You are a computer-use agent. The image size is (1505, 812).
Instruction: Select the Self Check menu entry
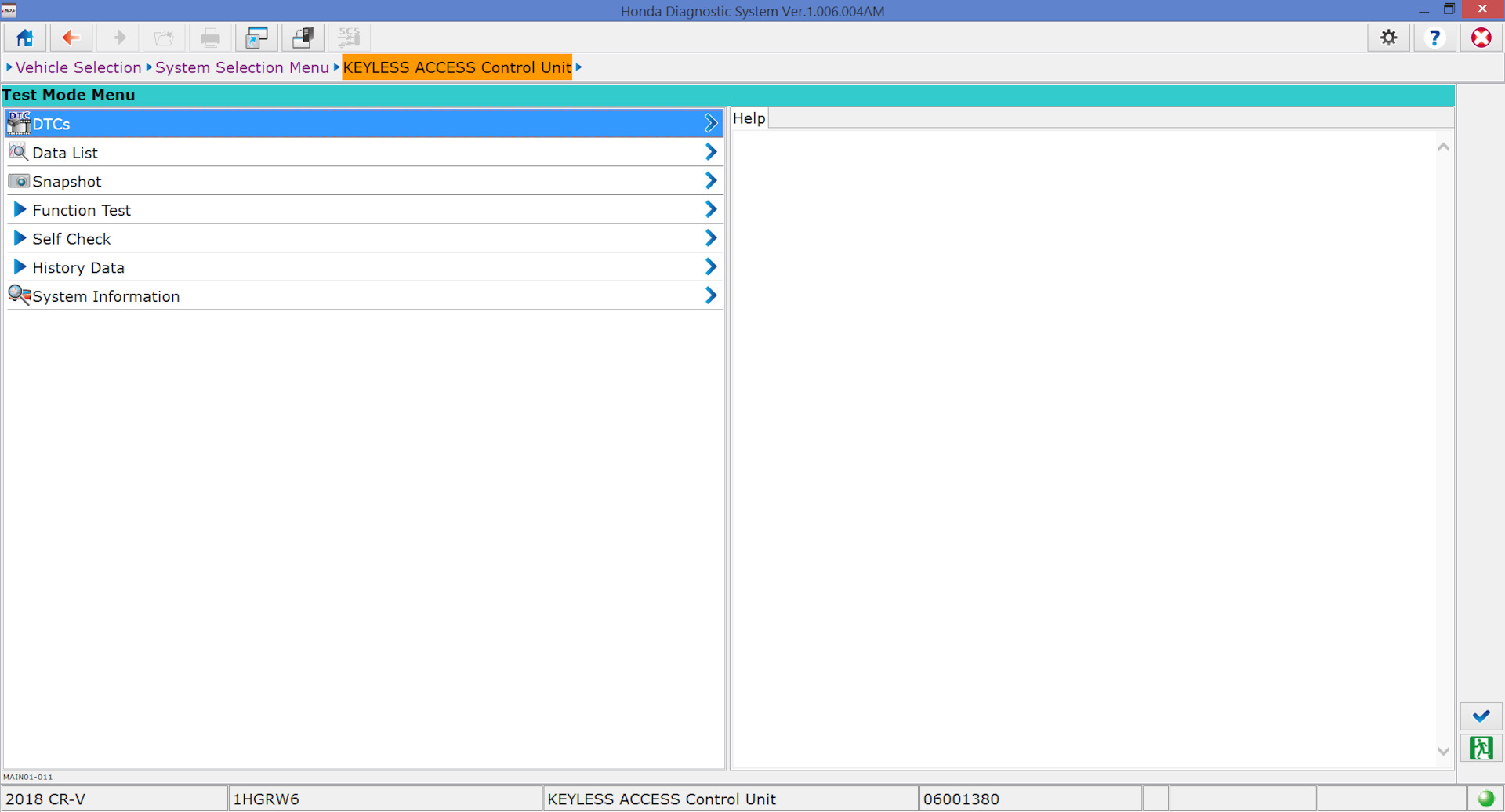pos(364,238)
